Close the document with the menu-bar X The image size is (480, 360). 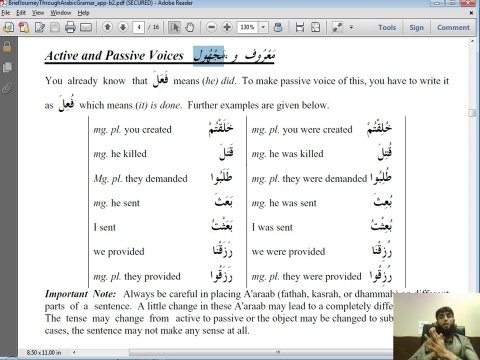[x=471, y=13]
